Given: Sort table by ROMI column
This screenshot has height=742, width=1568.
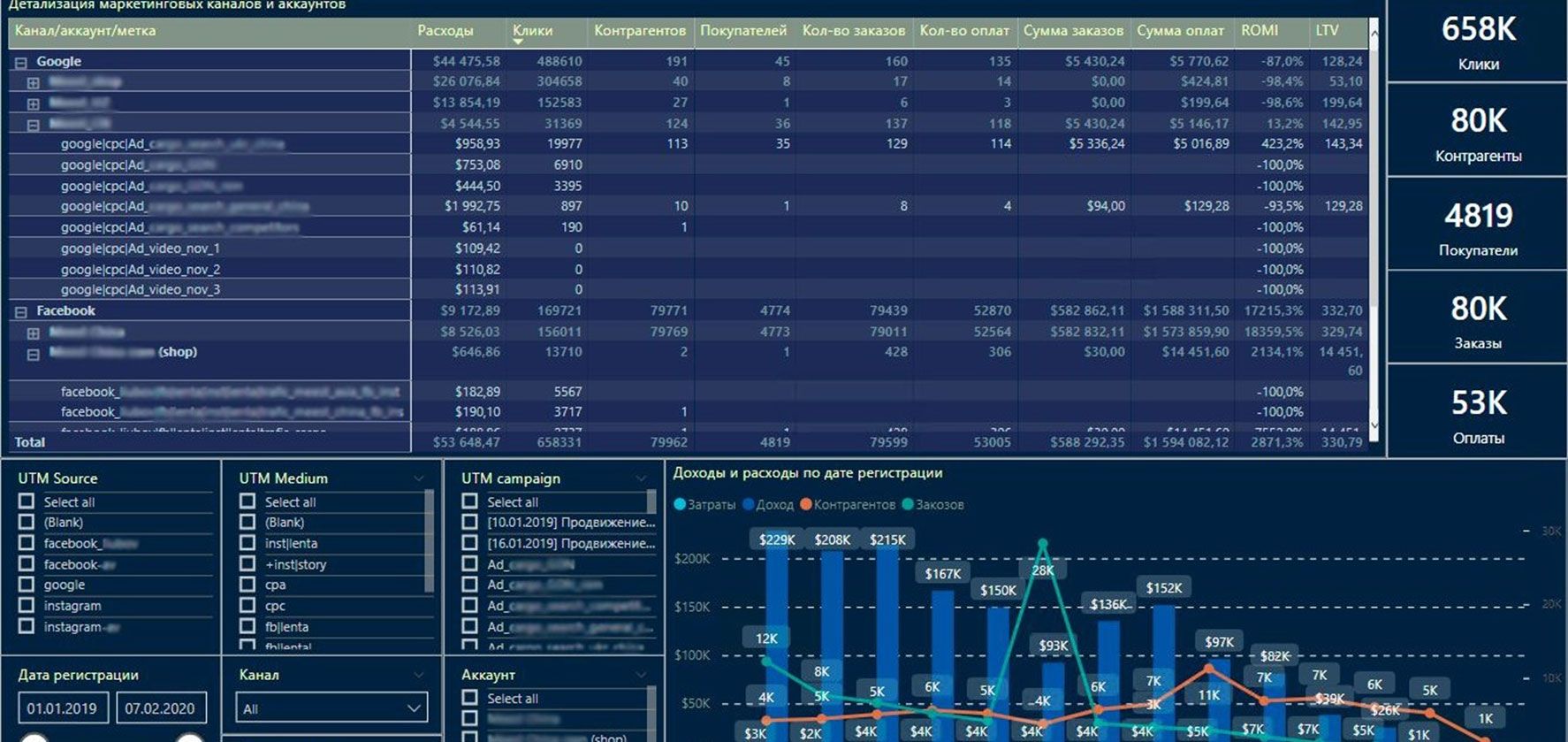Looking at the screenshot, I should click(1260, 30).
